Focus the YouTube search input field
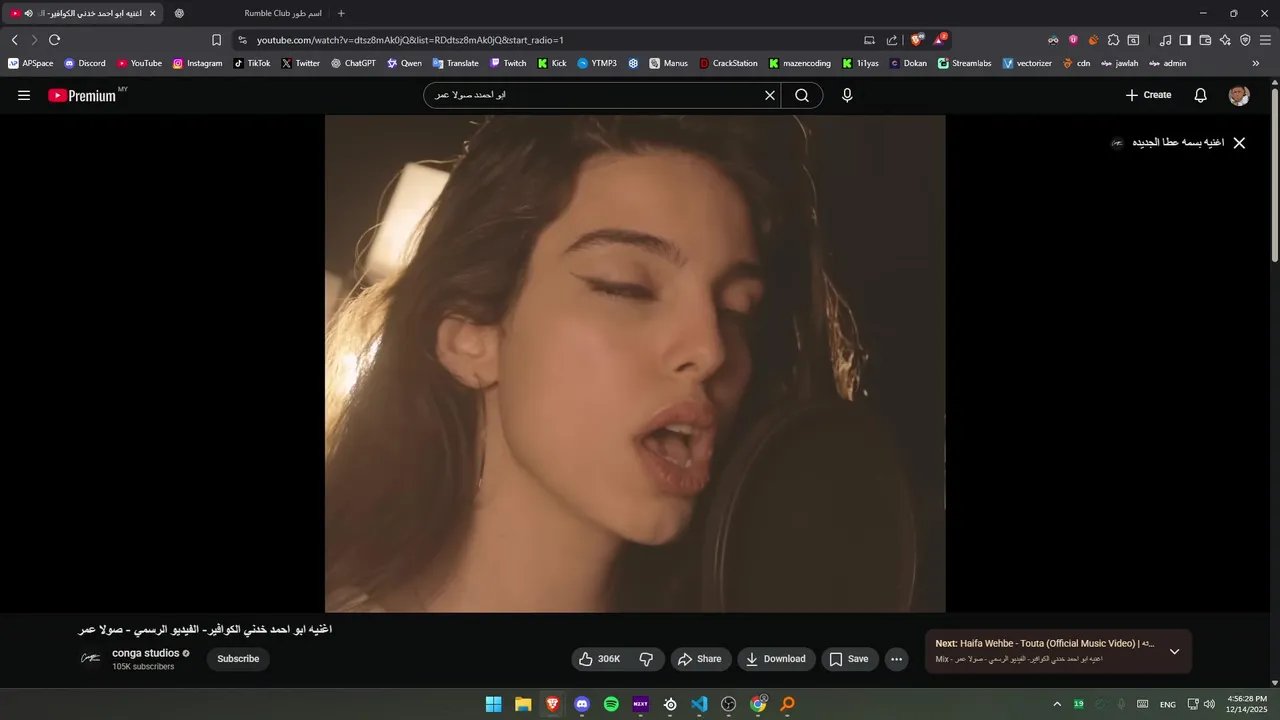The width and height of the screenshot is (1280, 720). (595, 95)
